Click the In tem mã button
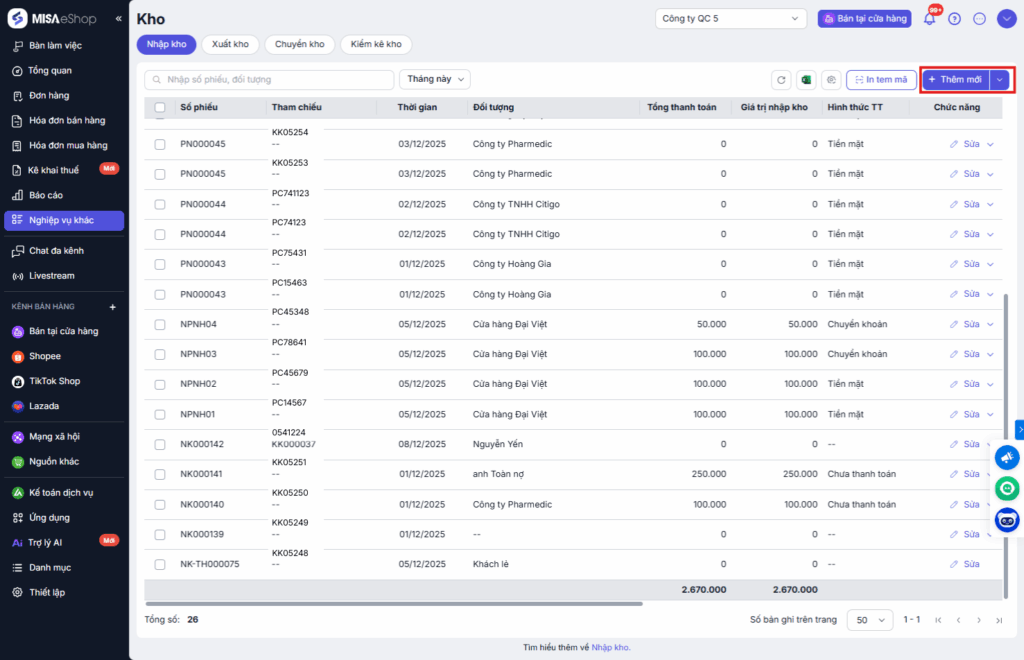Screen dimensions: 1024x660 coord(881,80)
